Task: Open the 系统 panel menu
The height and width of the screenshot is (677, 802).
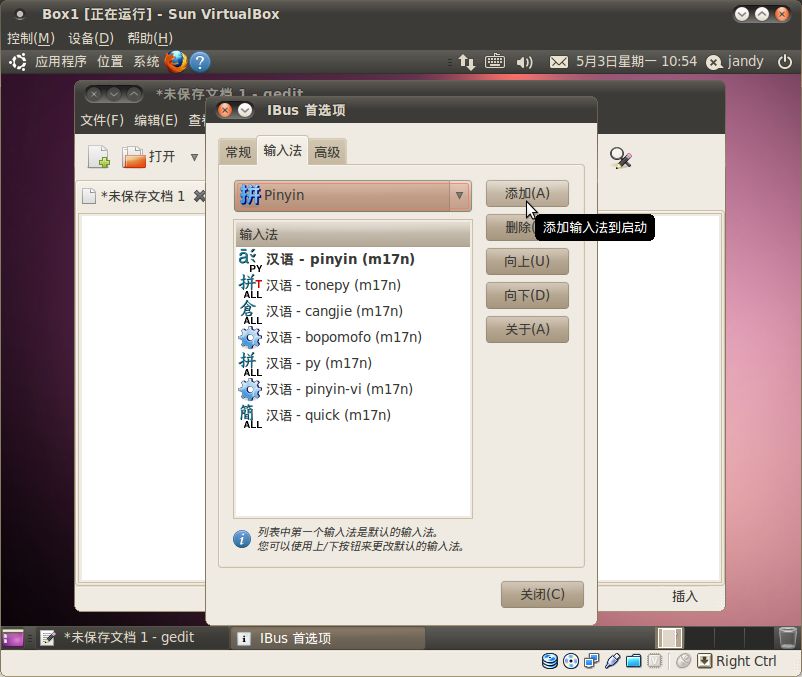Action: (146, 62)
